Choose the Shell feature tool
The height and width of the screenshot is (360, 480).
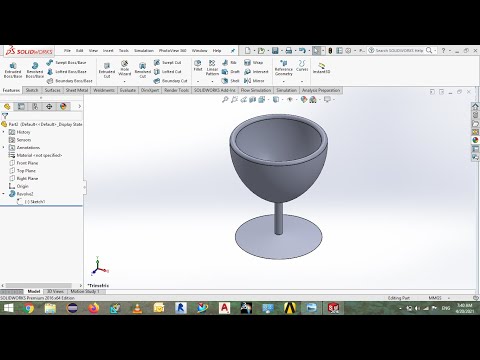click(231, 81)
